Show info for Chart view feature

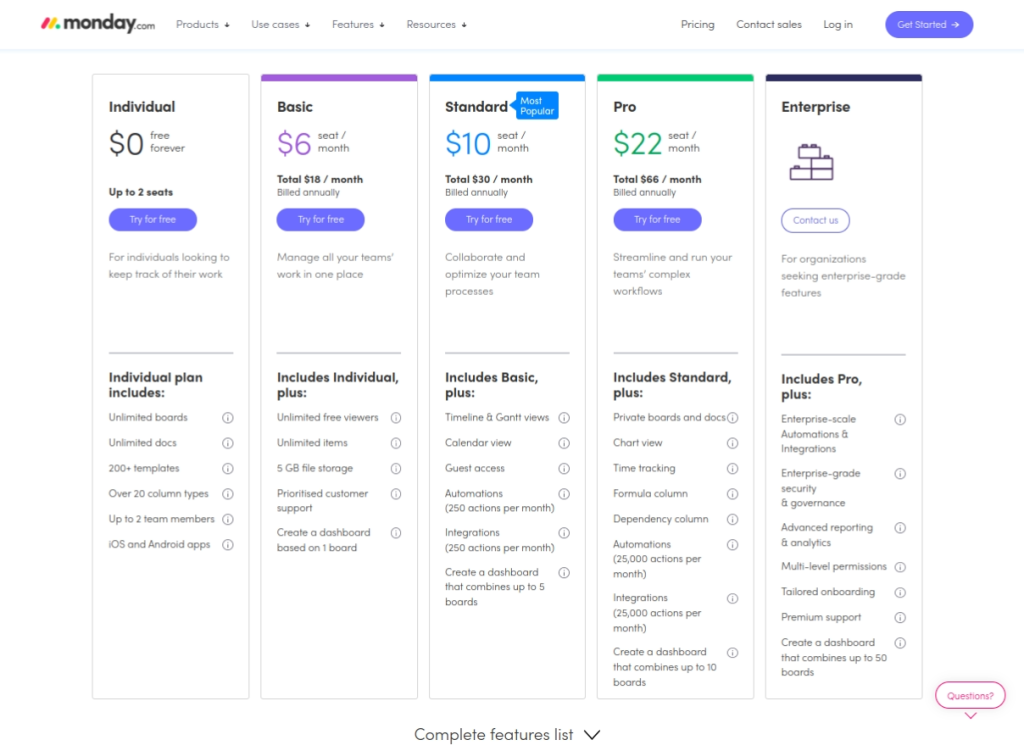click(732, 442)
